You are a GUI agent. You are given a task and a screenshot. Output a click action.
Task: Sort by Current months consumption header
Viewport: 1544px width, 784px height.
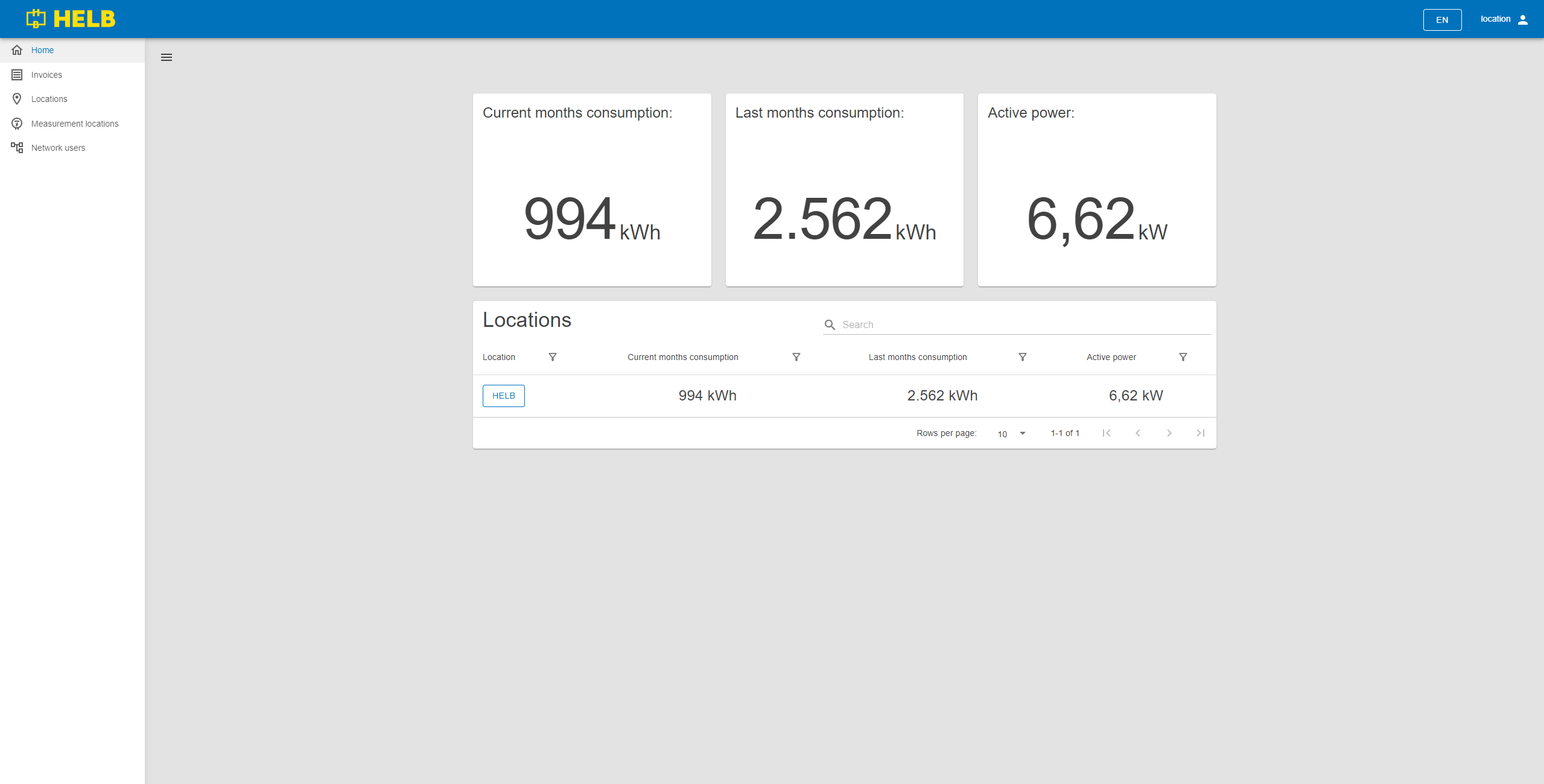(x=683, y=357)
